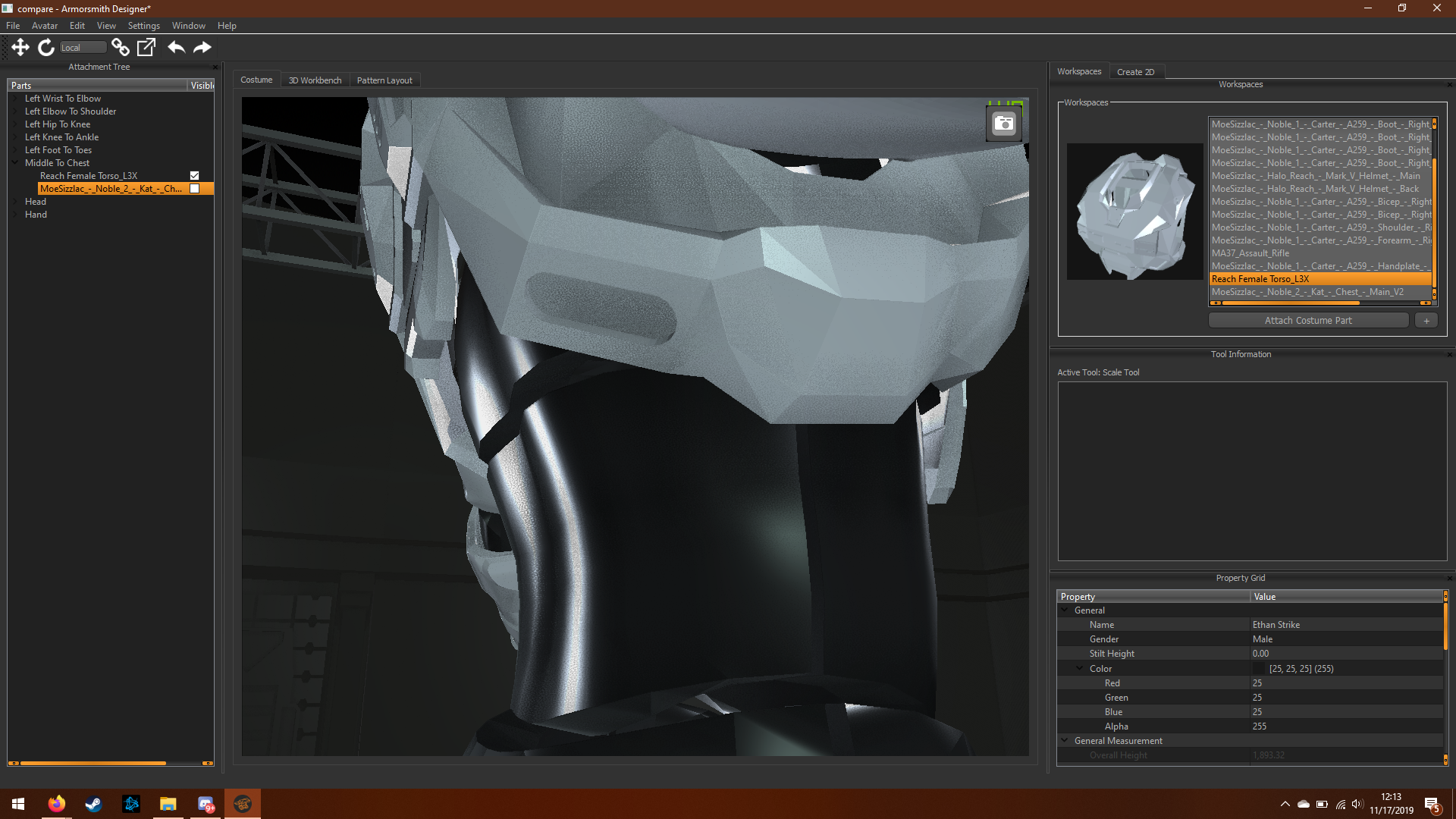Screen dimensions: 1456x819
Task: Click the helmet preview thumbnail
Action: coord(1134,212)
